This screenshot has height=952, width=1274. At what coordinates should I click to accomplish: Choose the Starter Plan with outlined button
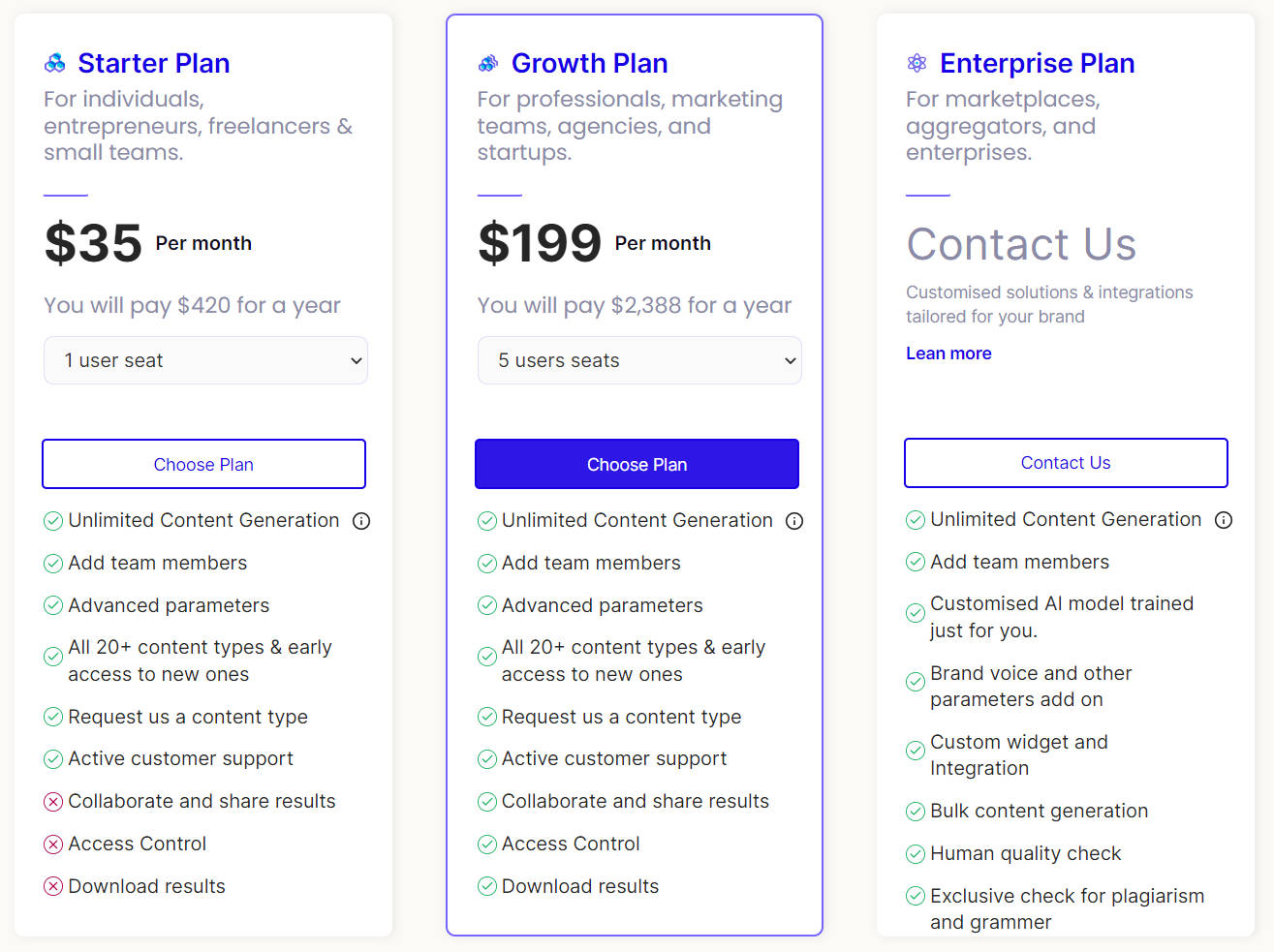203,465
